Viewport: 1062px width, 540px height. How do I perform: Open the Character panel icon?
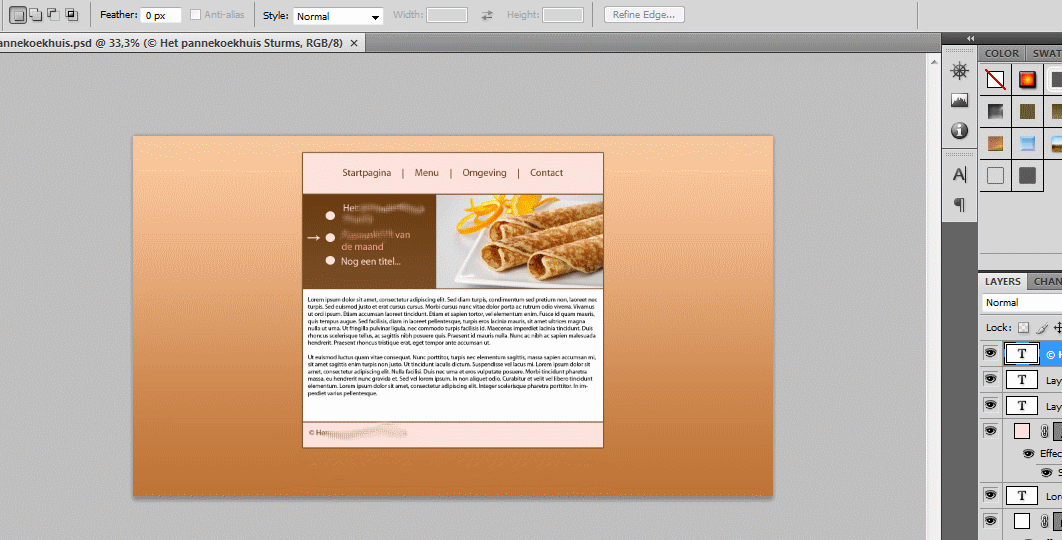tap(960, 175)
